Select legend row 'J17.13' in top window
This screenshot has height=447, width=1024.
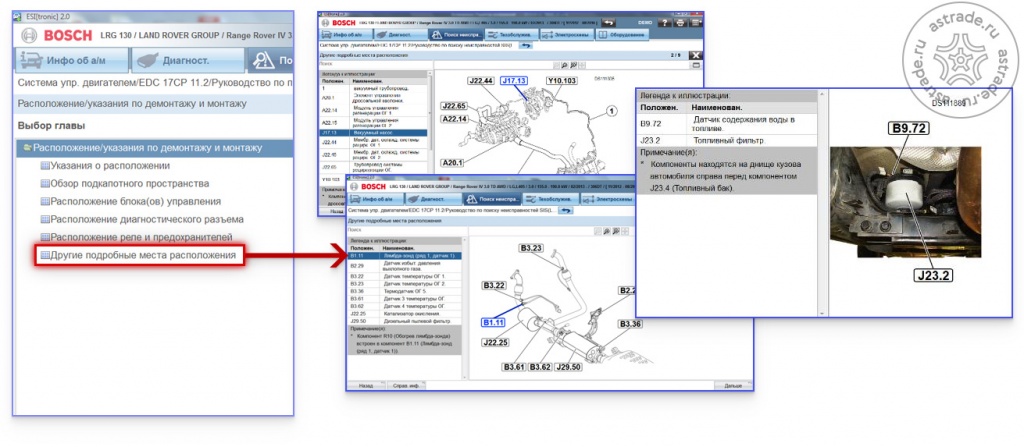click(x=373, y=133)
